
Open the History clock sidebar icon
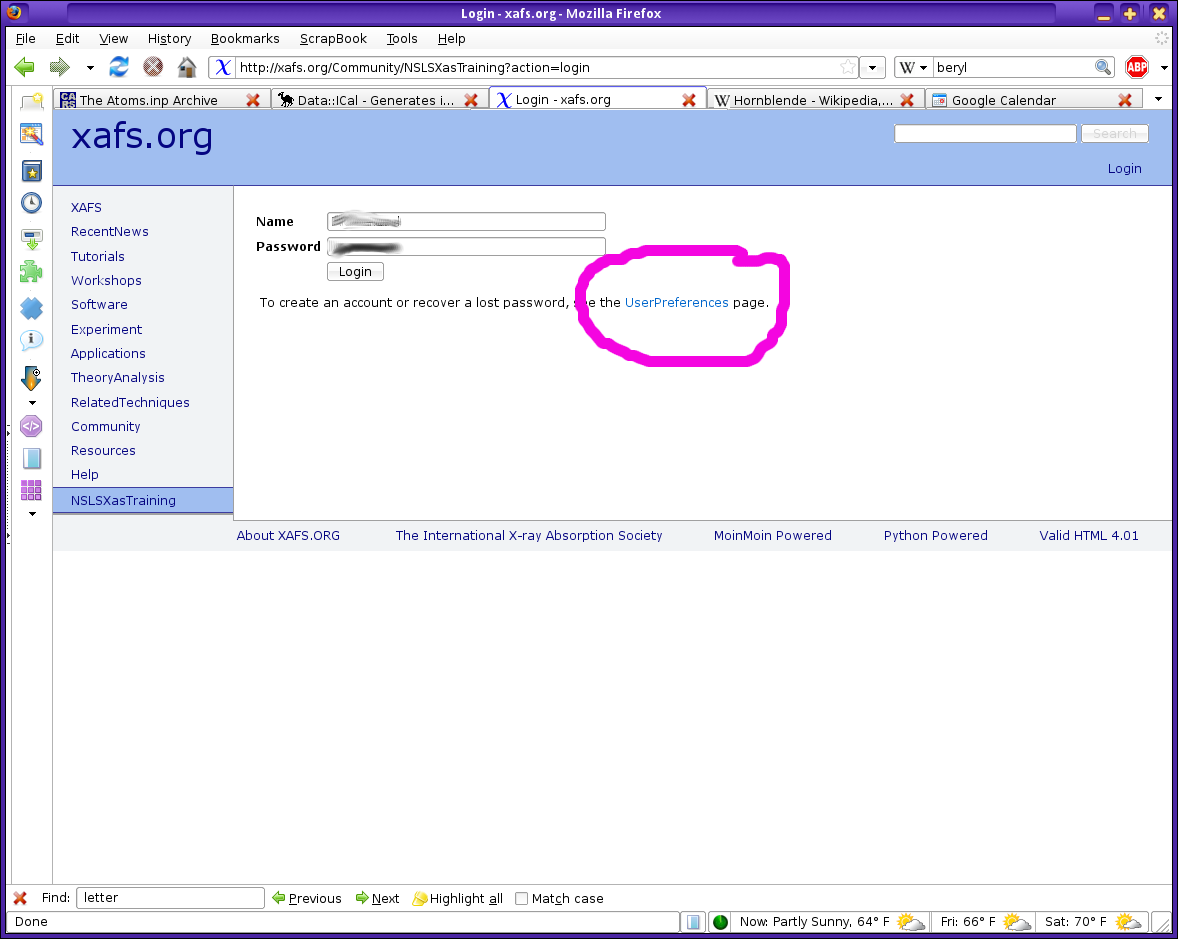pyautogui.click(x=32, y=203)
